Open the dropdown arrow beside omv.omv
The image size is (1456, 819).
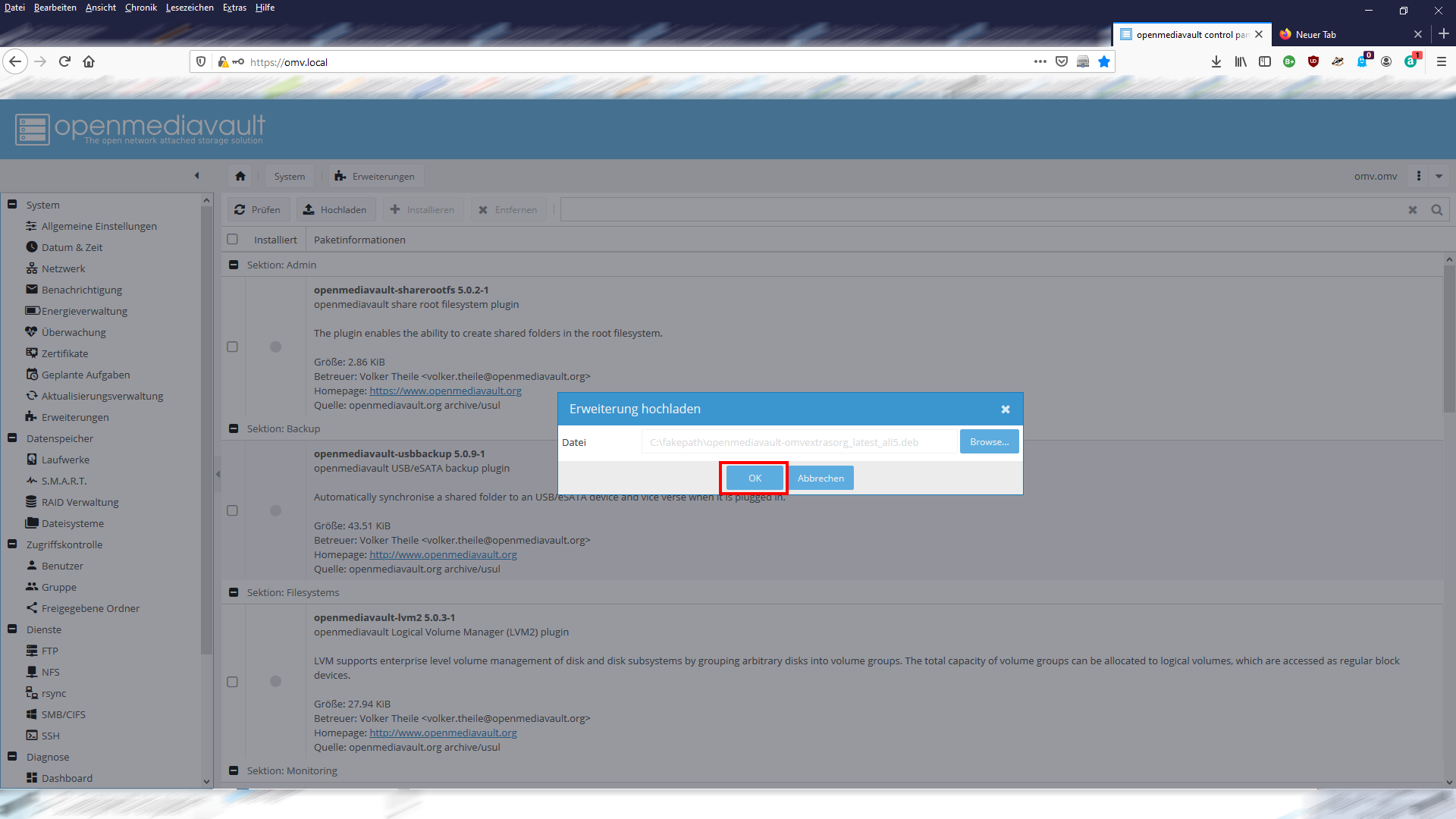click(1439, 176)
